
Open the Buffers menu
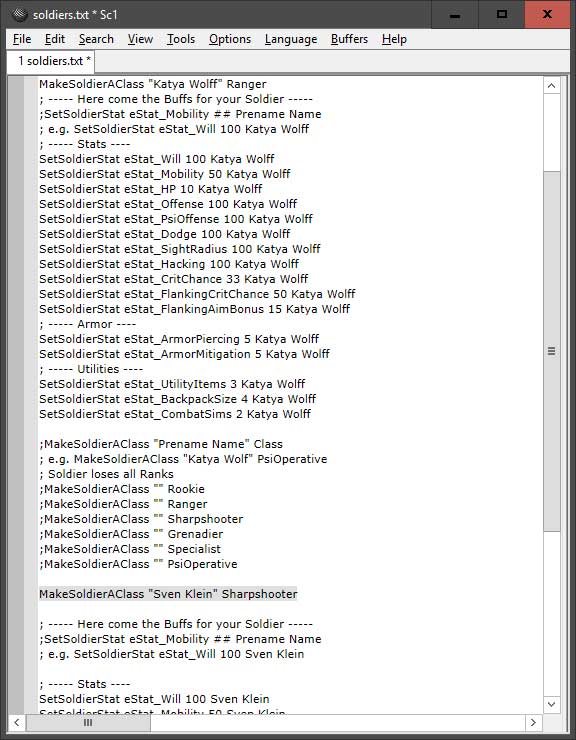[x=349, y=39]
